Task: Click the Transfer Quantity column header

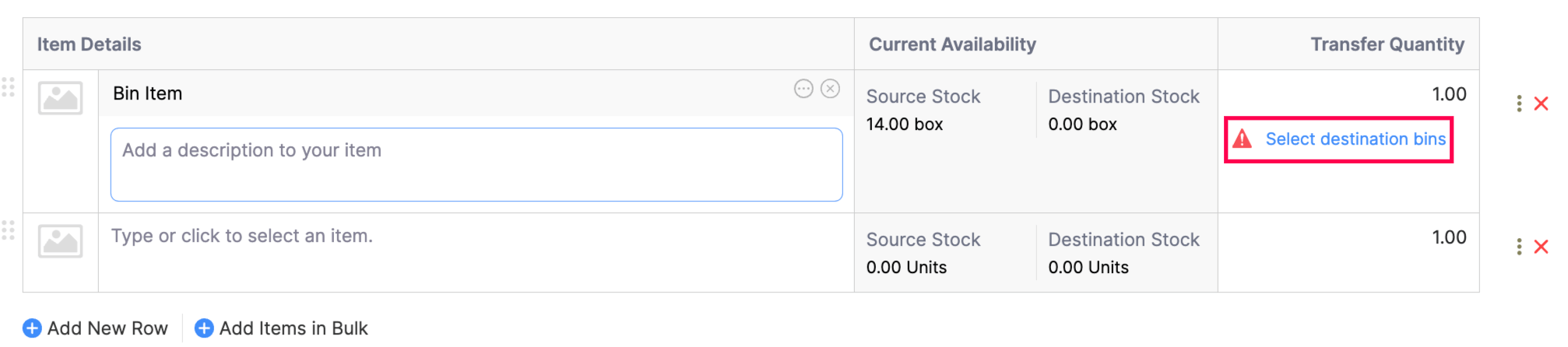Action: 1387,44
